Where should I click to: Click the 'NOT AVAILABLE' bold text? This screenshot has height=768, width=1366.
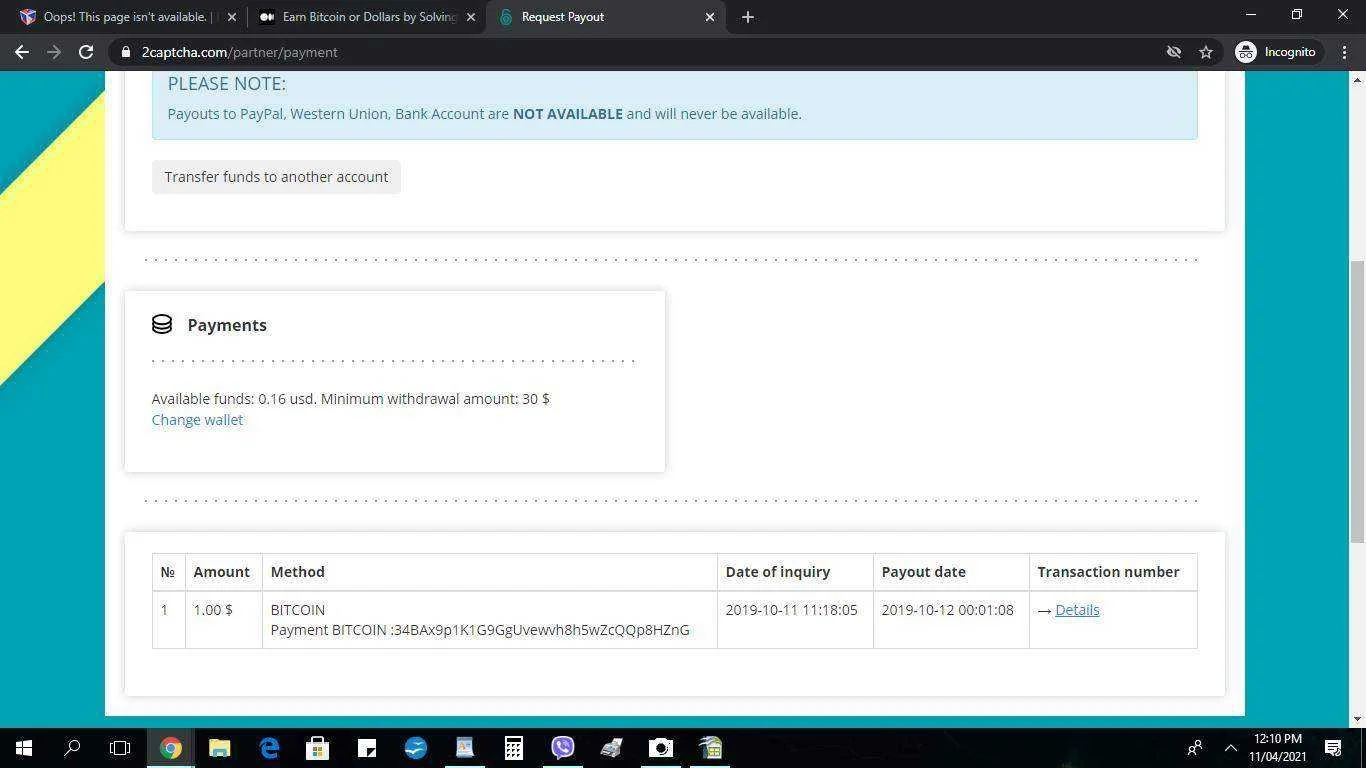click(x=568, y=114)
